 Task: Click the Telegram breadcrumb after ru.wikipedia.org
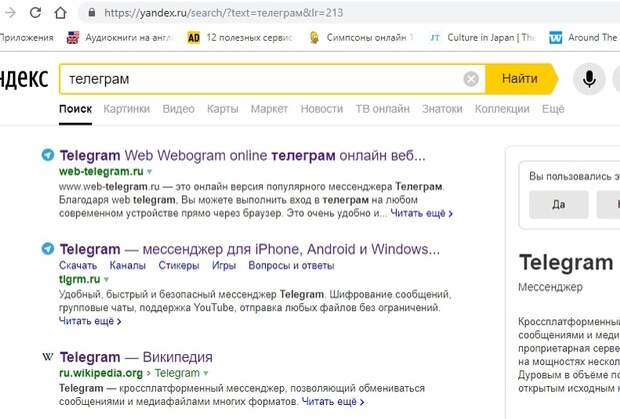177,373
